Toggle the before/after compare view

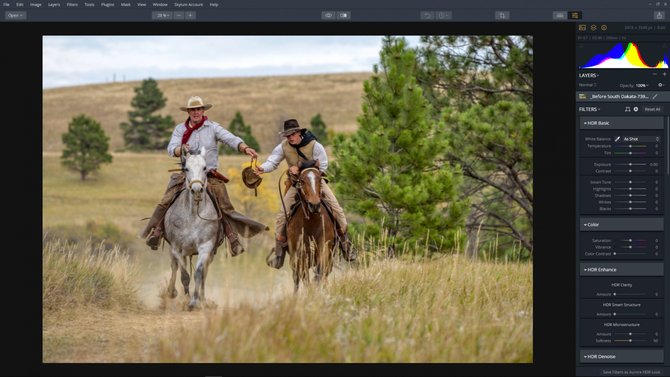(x=344, y=15)
